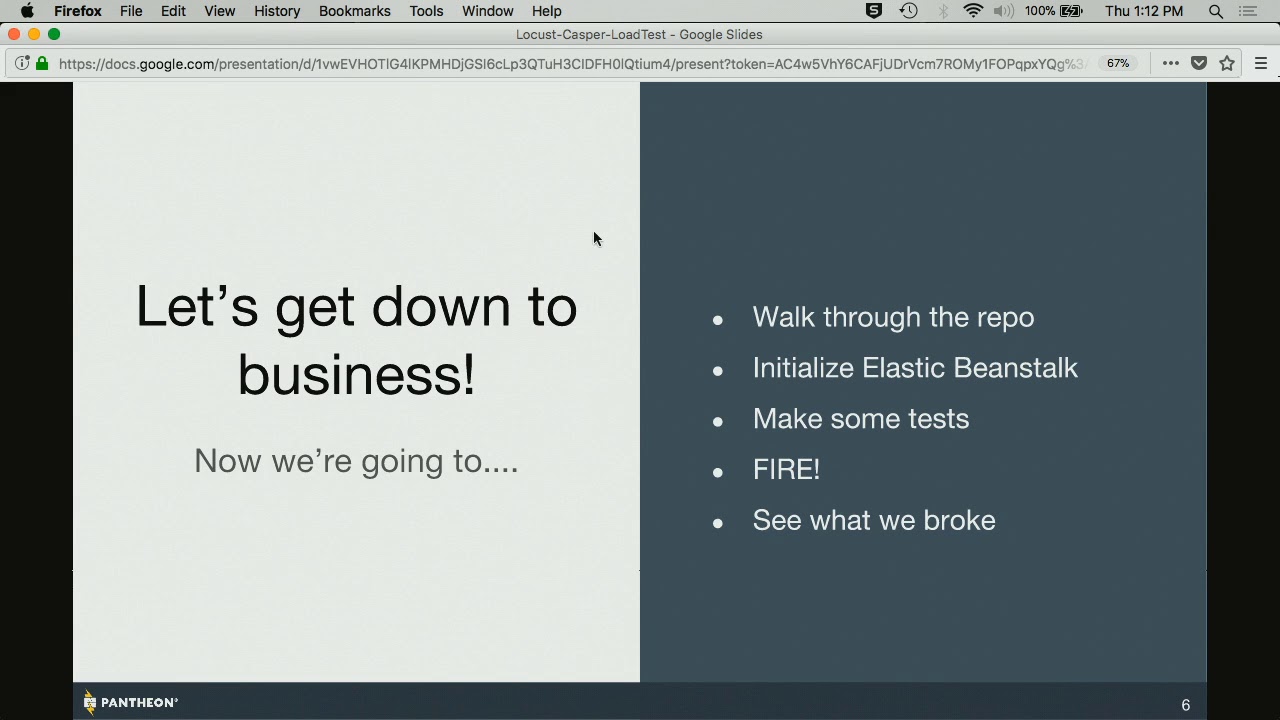The height and width of the screenshot is (720, 1280).
Task: Open the Firefox application menu
Action: [78, 11]
